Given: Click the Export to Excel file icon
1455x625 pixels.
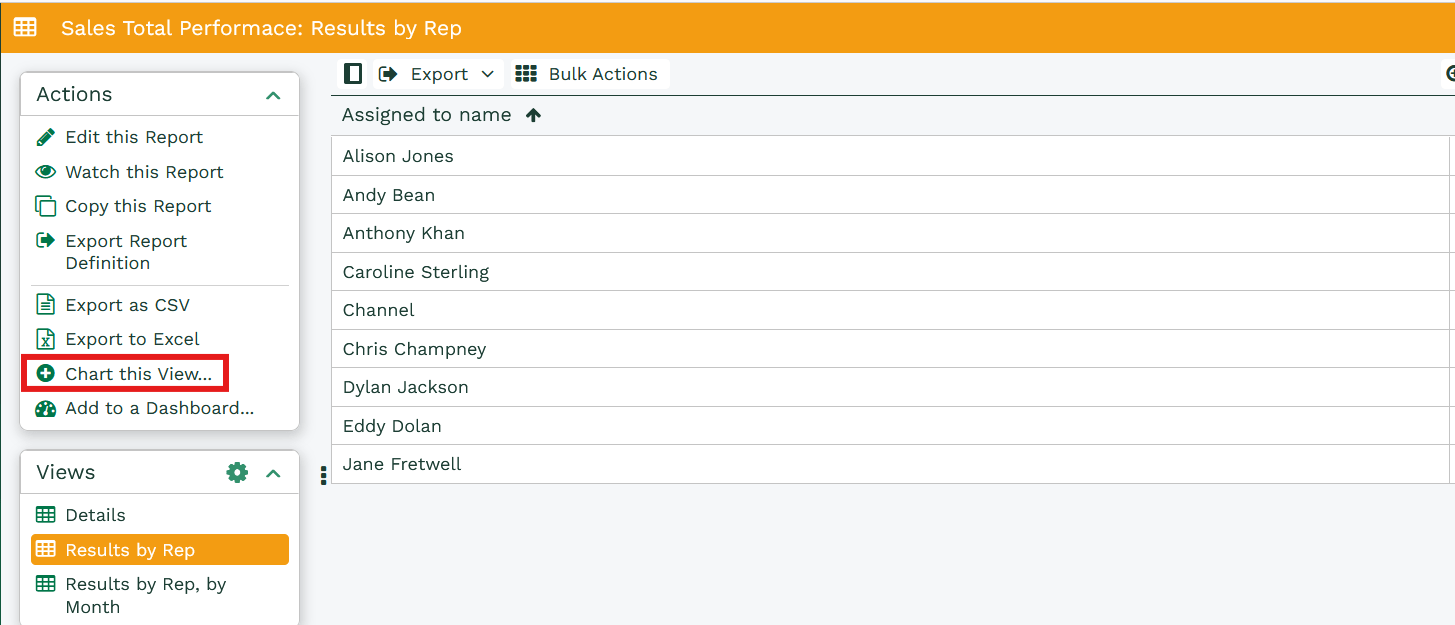Looking at the screenshot, I should coord(45,339).
